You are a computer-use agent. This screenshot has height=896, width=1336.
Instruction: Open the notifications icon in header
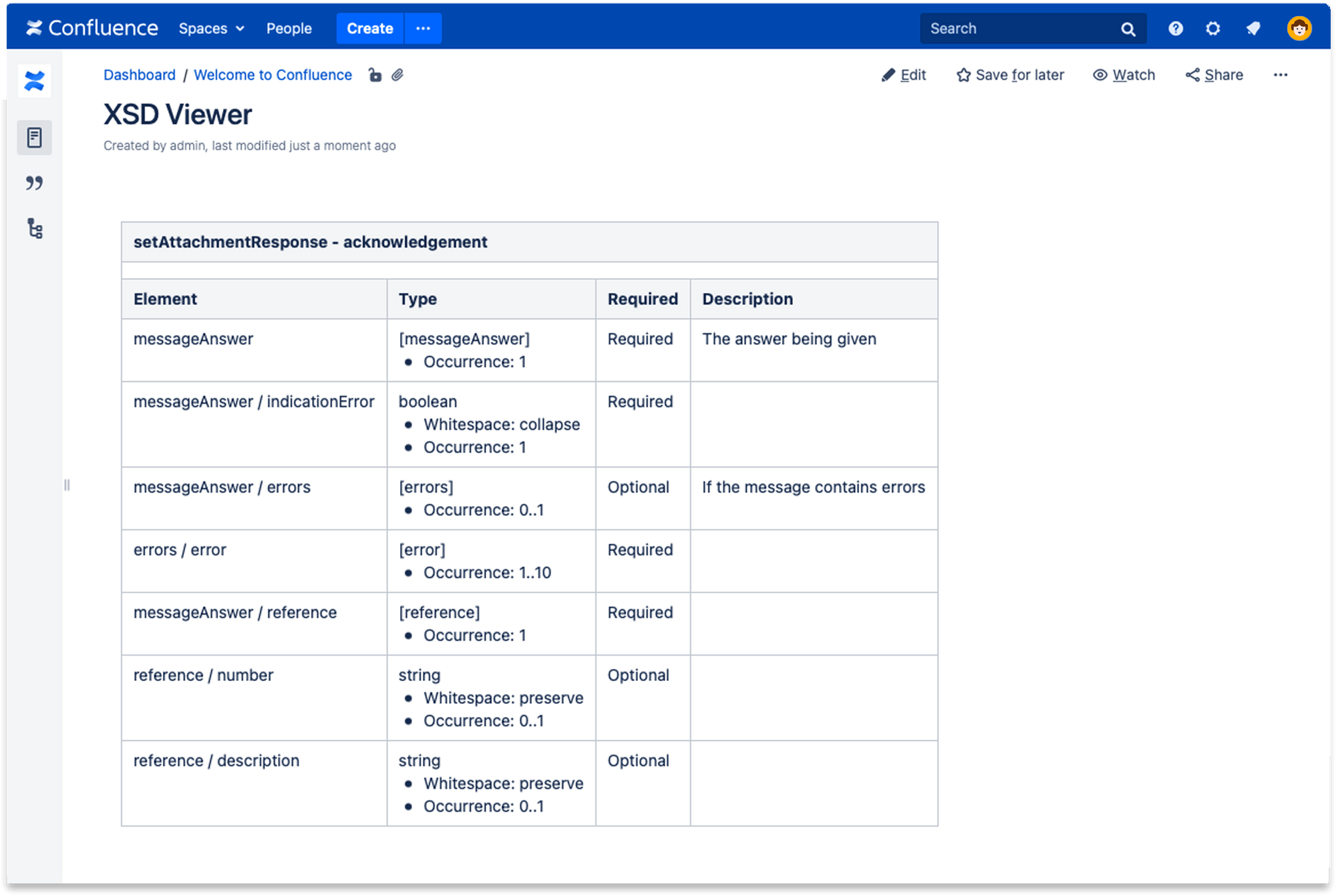click(x=1252, y=28)
